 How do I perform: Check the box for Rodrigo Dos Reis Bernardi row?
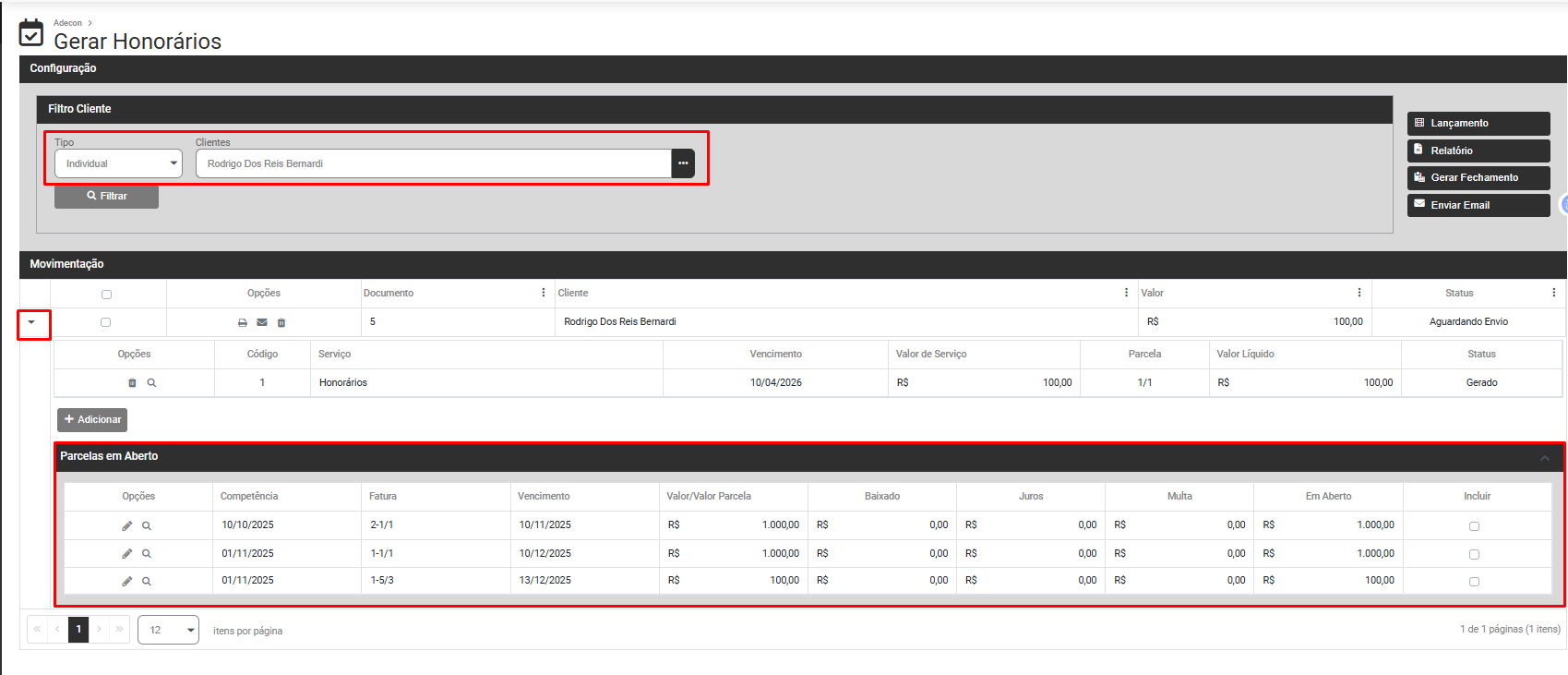105,322
